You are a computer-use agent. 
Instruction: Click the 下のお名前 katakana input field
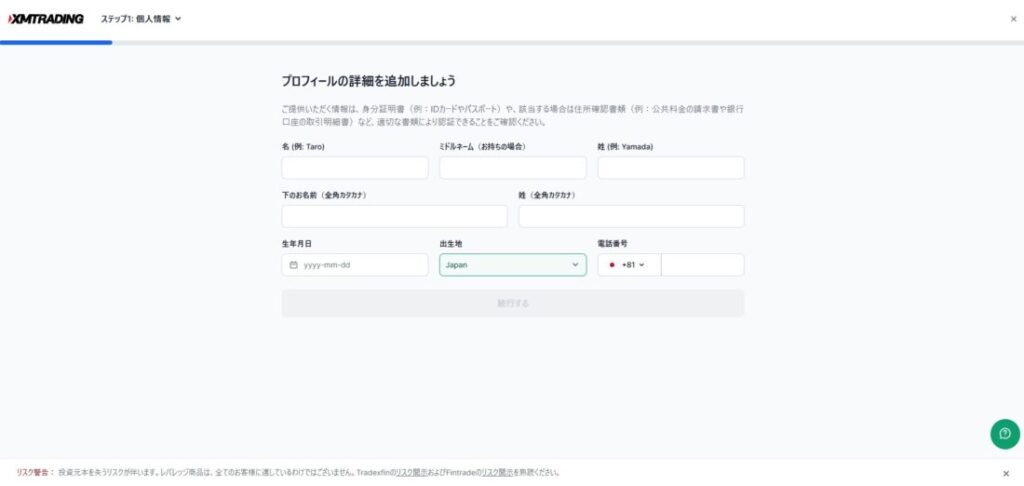click(394, 216)
